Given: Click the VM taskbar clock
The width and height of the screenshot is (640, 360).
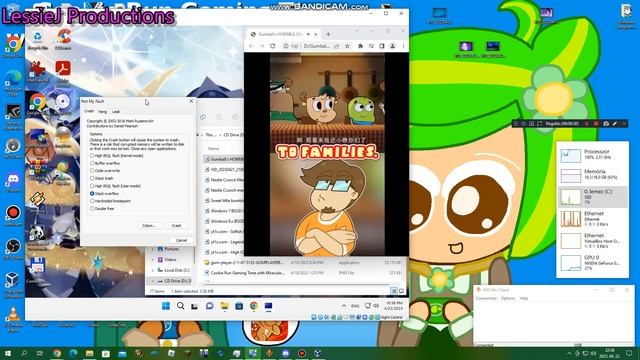Looking at the screenshot, I should point(393,306).
